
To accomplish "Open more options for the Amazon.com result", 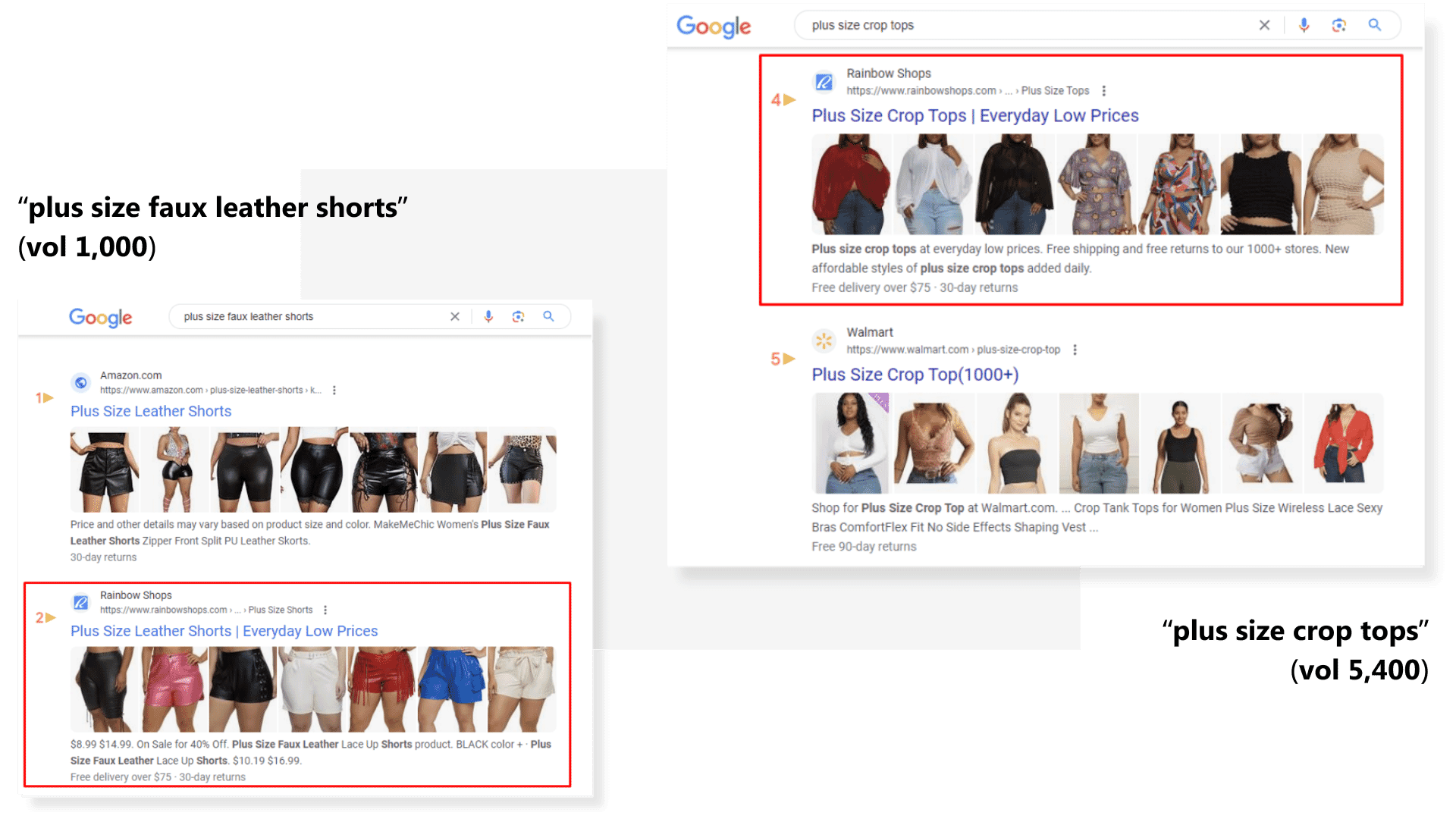I will point(334,390).
